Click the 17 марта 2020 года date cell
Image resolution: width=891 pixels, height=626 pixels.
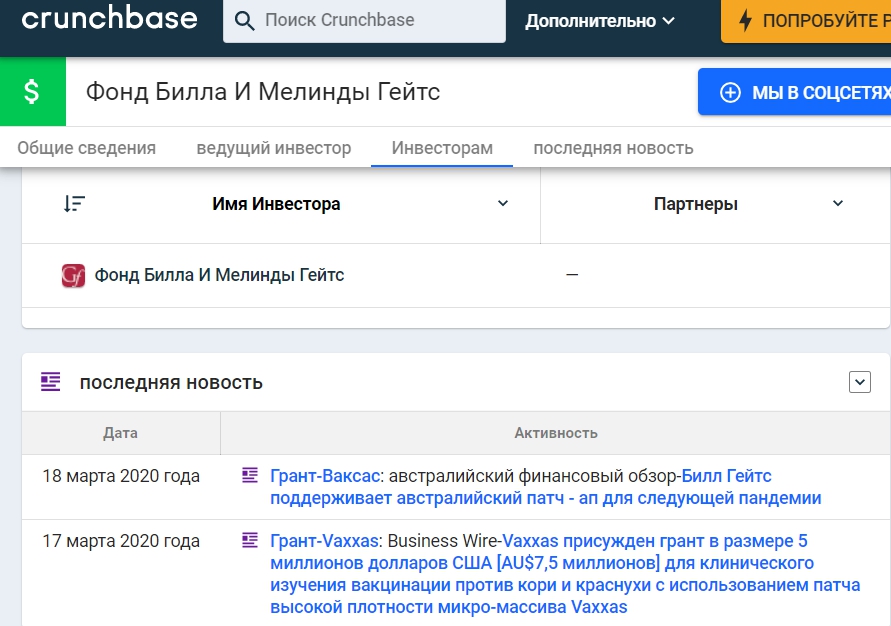tap(121, 541)
